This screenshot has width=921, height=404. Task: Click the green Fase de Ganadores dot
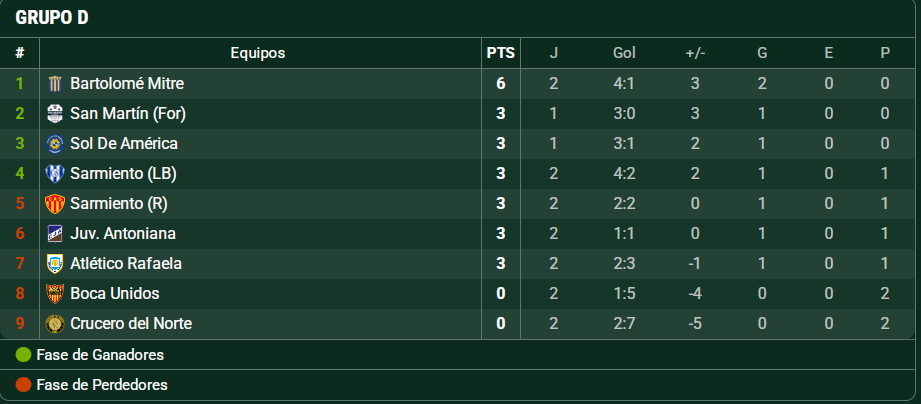(23, 355)
